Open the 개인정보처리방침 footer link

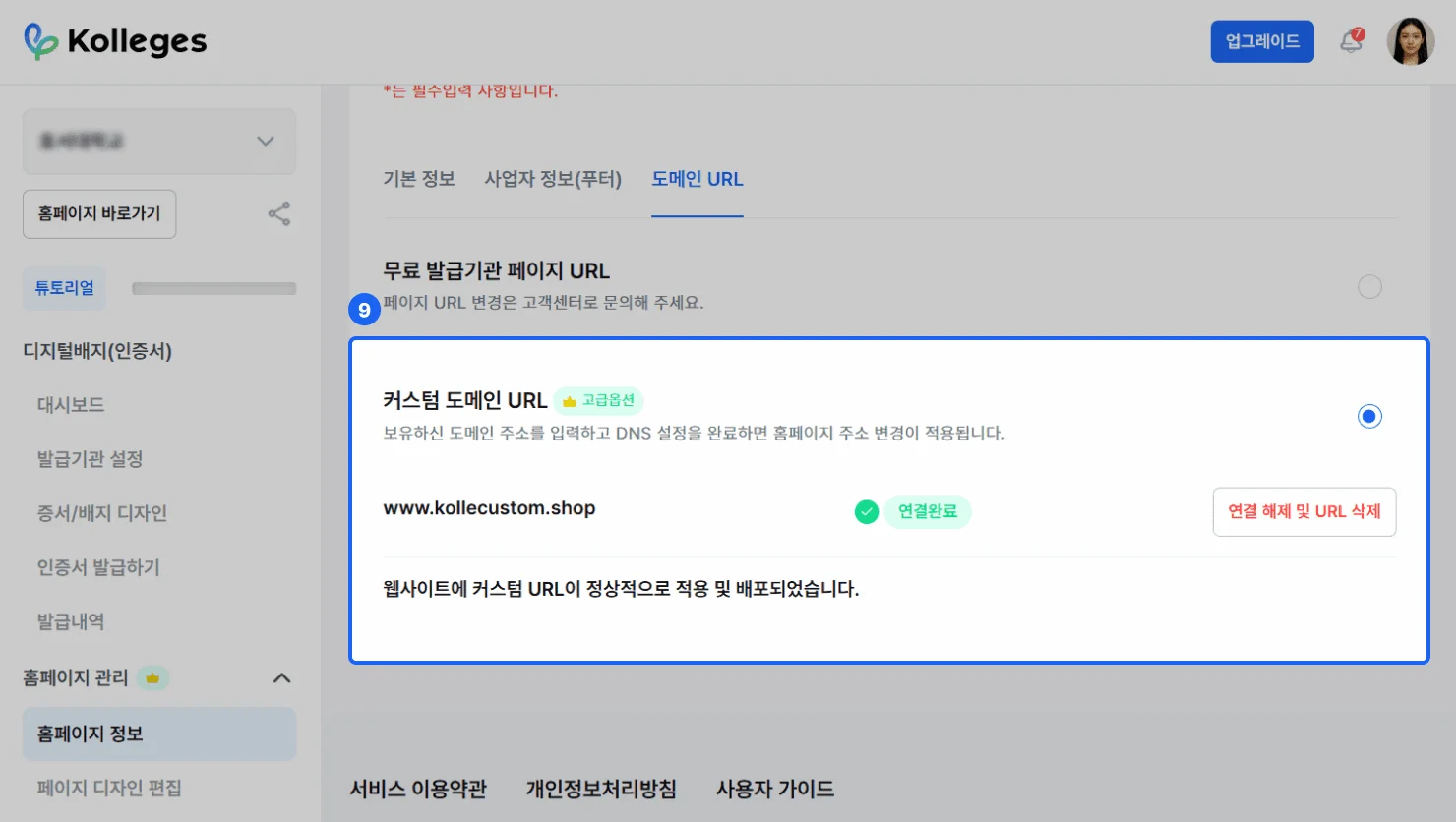point(601,789)
